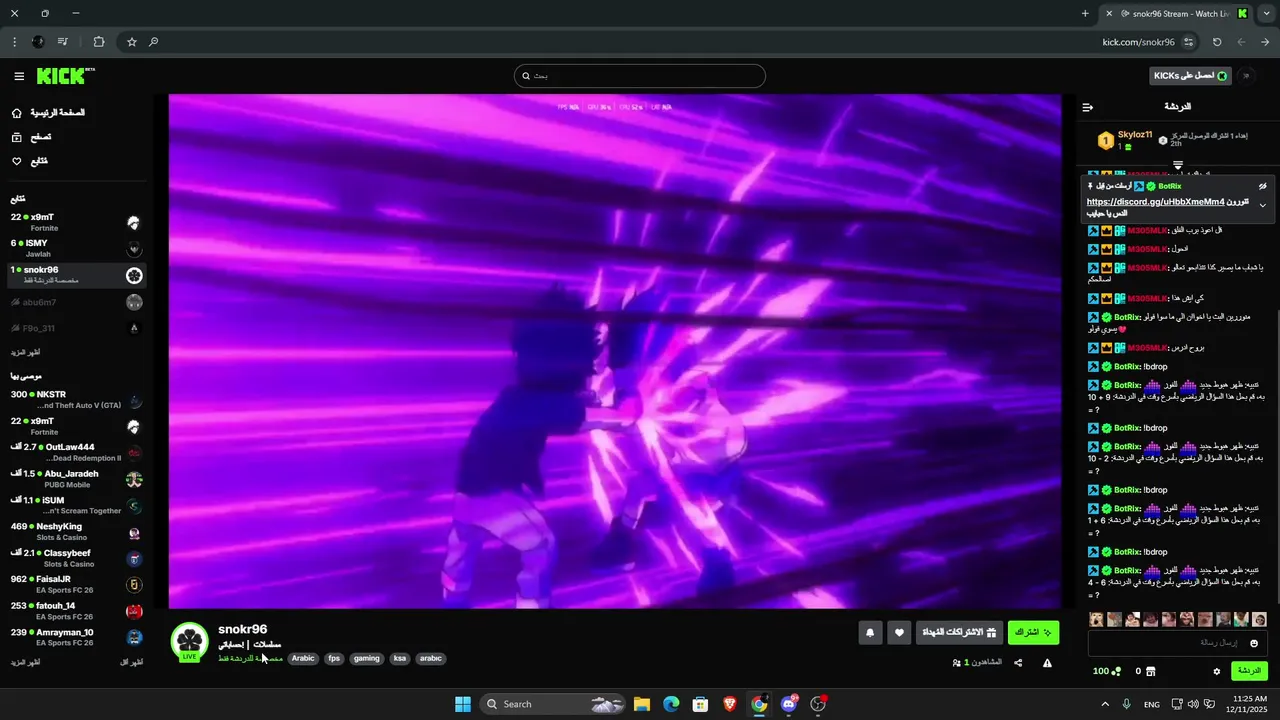Select the fps tag
The image size is (1280, 720).
334,658
